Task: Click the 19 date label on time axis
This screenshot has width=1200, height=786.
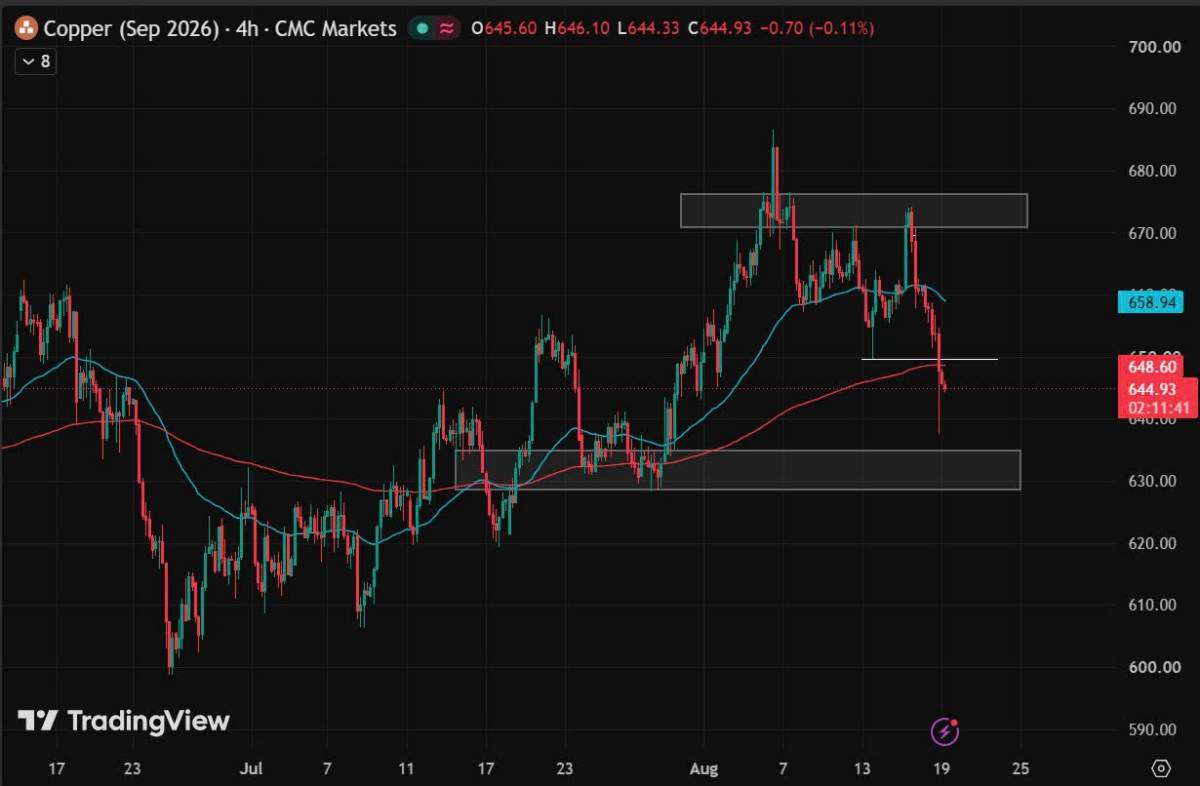Action: 942,768
